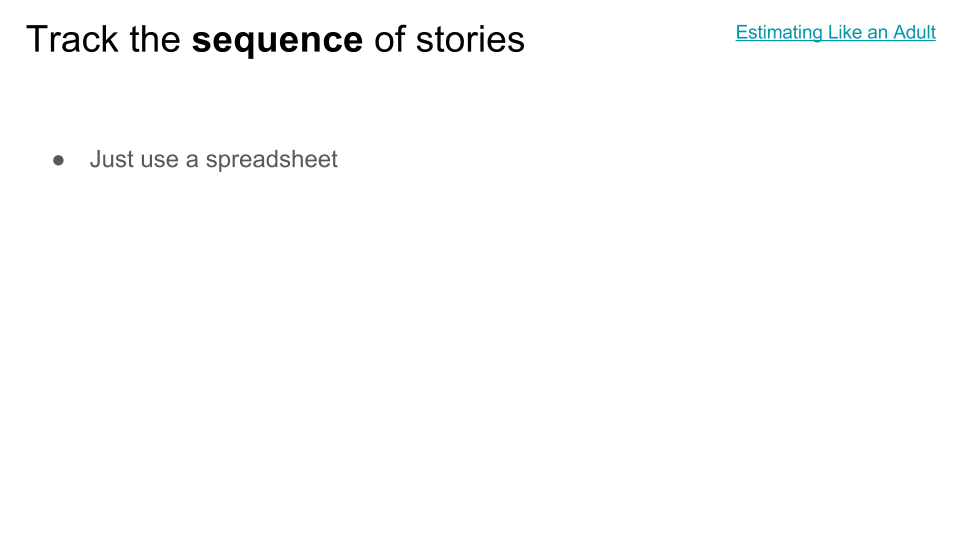The width and height of the screenshot is (960, 540).
Task: Click the word spreadsheet in the bullet
Action: click(271, 160)
